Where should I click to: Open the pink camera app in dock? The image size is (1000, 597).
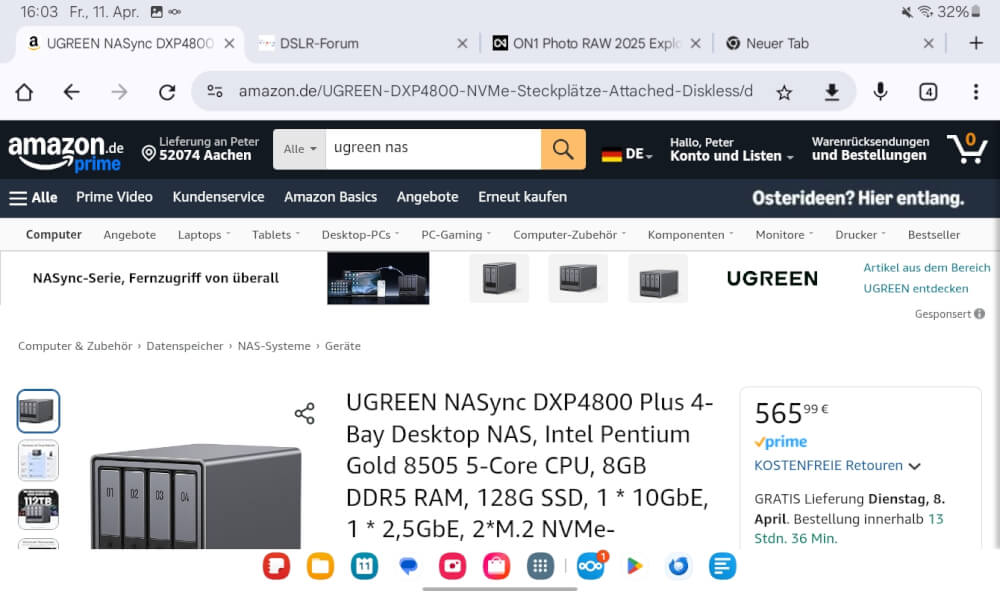click(452, 566)
